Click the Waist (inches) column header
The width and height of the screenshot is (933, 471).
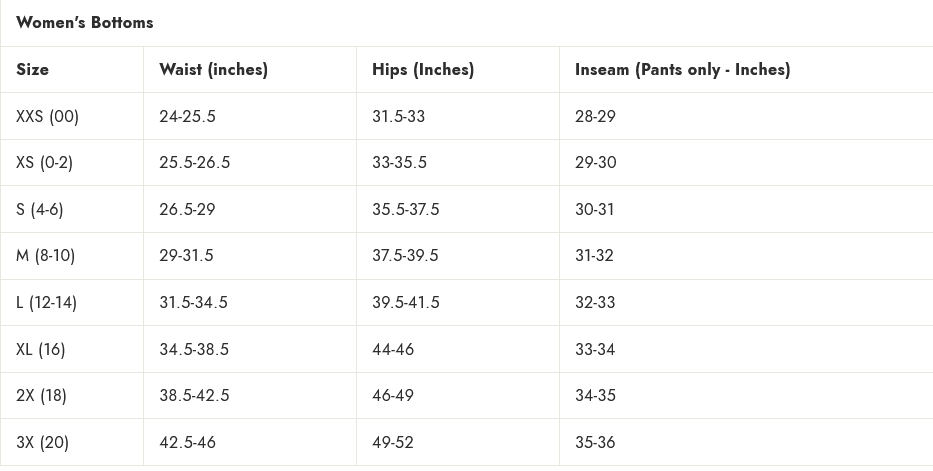[x=214, y=70]
